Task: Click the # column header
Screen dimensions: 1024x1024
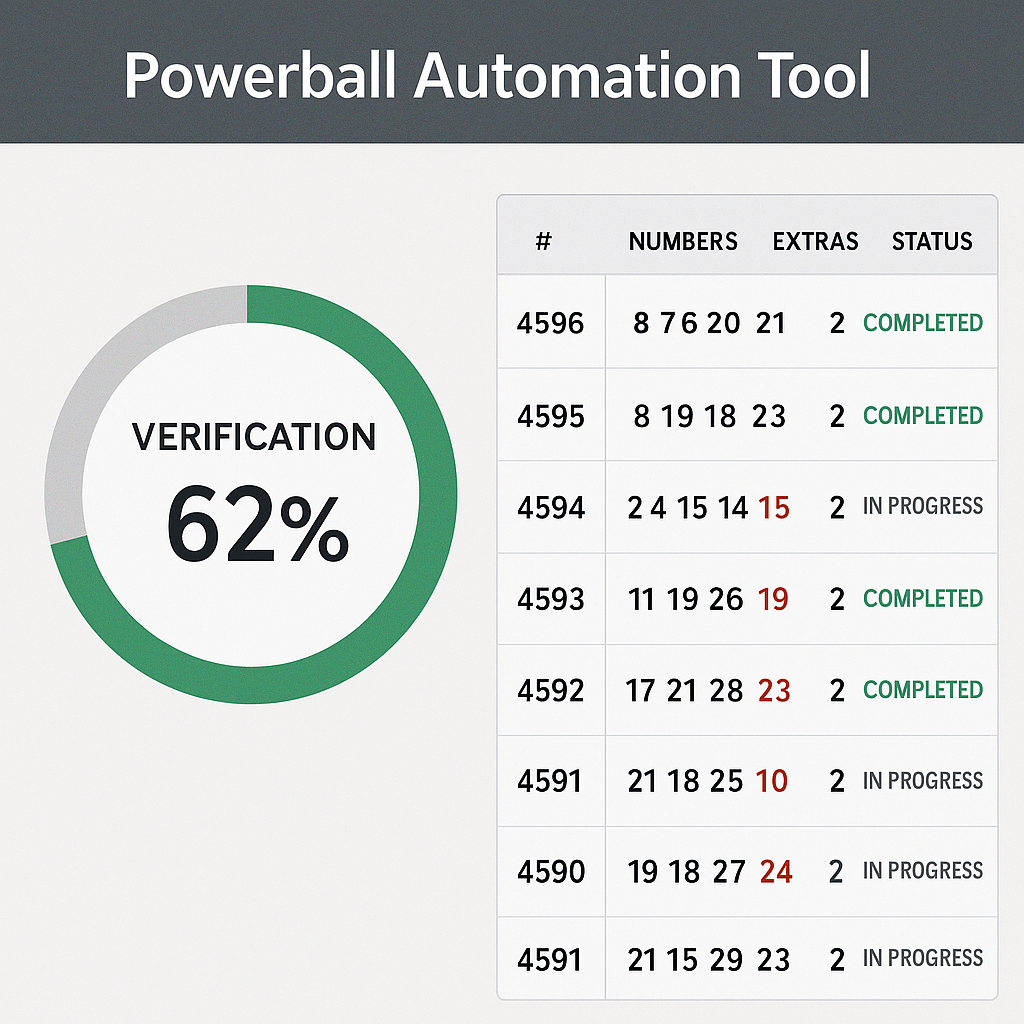Action: (x=543, y=241)
